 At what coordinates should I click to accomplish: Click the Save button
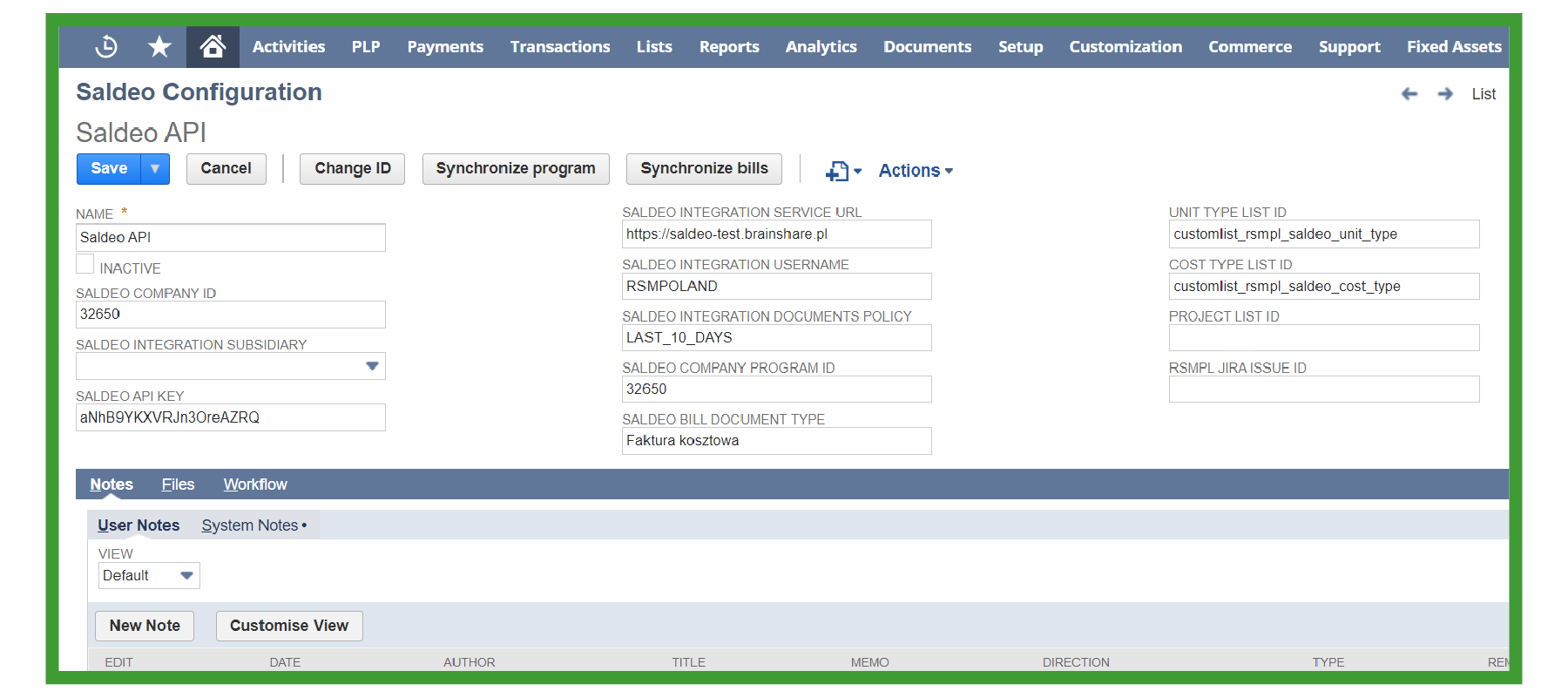pos(109,169)
